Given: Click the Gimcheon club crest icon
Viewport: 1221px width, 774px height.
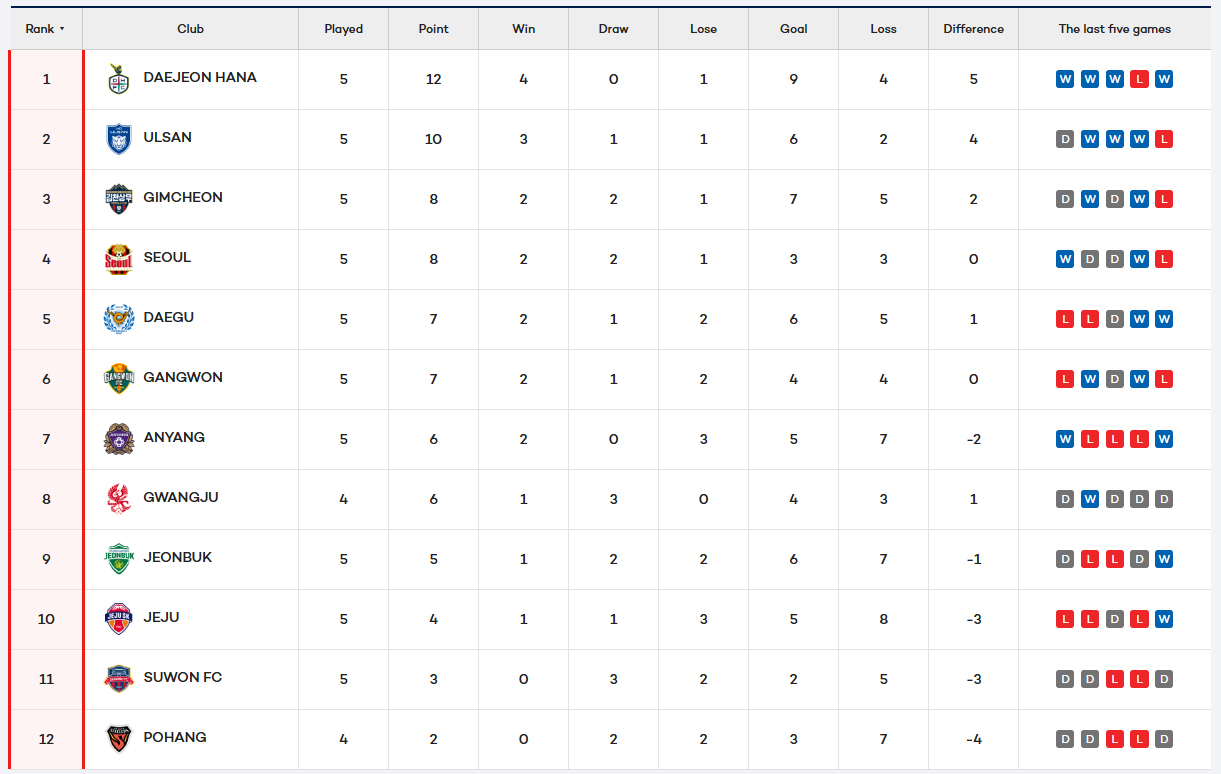Looking at the screenshot, I should 119,199.
